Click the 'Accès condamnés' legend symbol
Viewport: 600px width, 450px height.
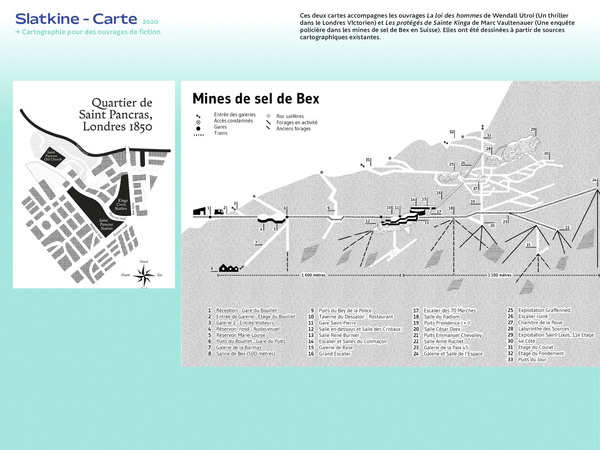pos(198,122)
